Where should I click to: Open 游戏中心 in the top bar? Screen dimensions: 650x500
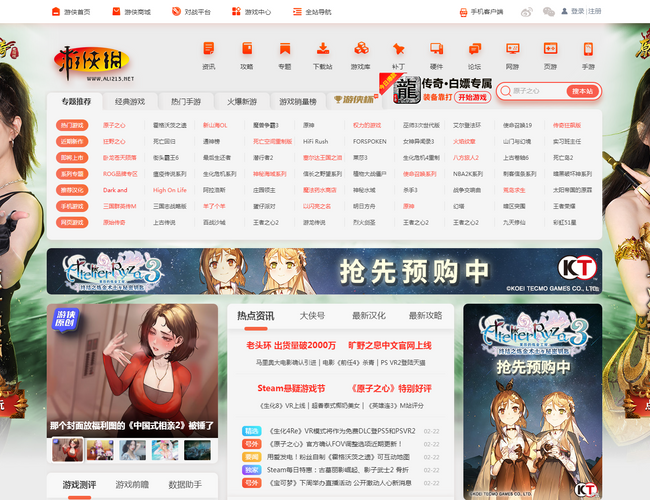click(x=257, y=12)
